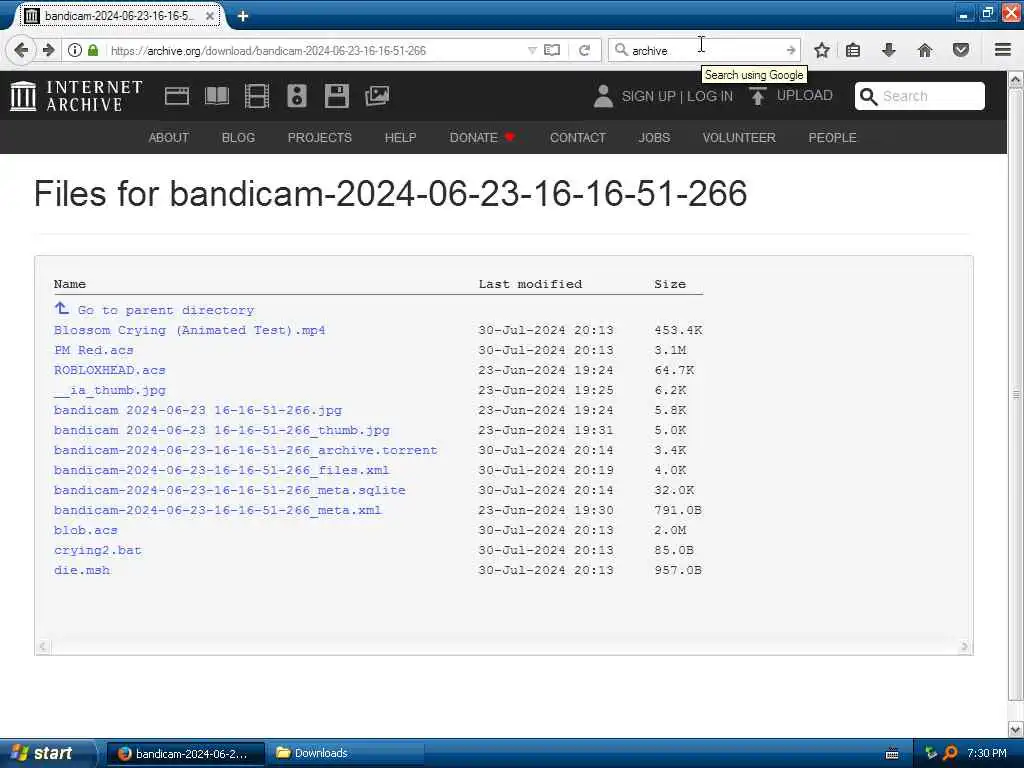Open the _meta.xml file
Image resolution: width=1024 pixels, height=768 pixels.
pyautogui.click(x=217, y=510)
